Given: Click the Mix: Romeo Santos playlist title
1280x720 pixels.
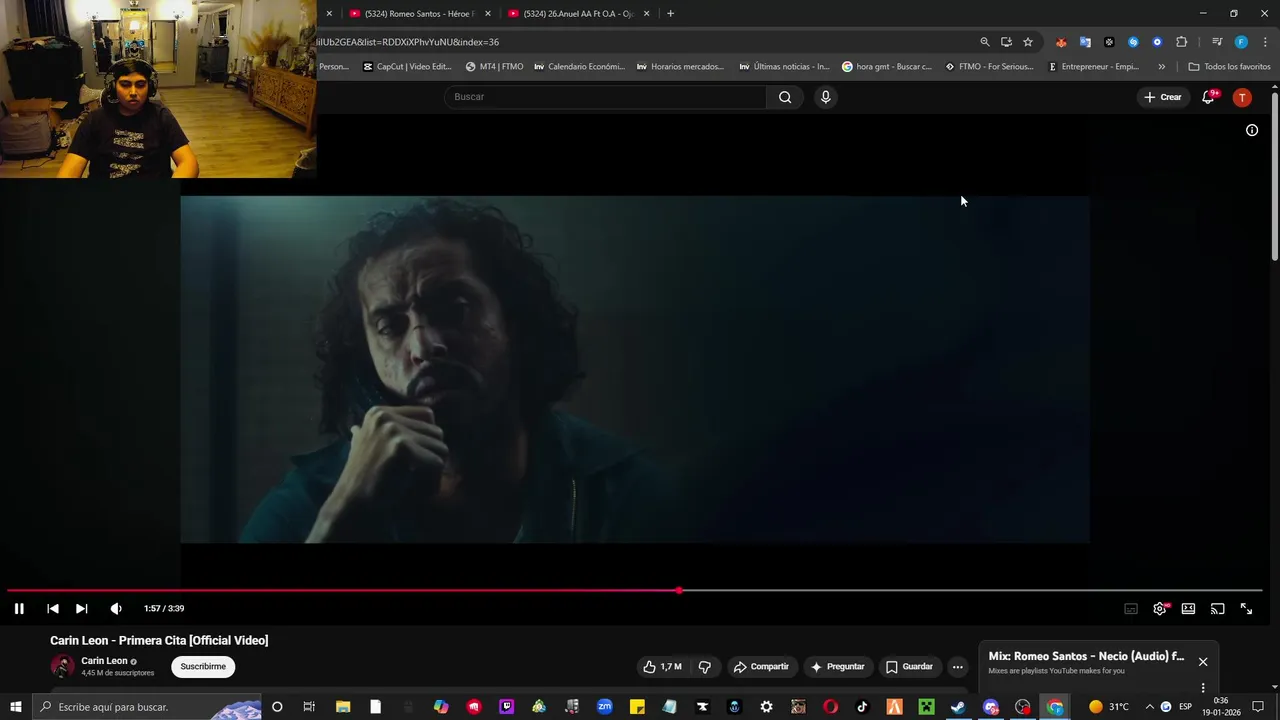Looking at the screenshot, I should coord(1086,656).
